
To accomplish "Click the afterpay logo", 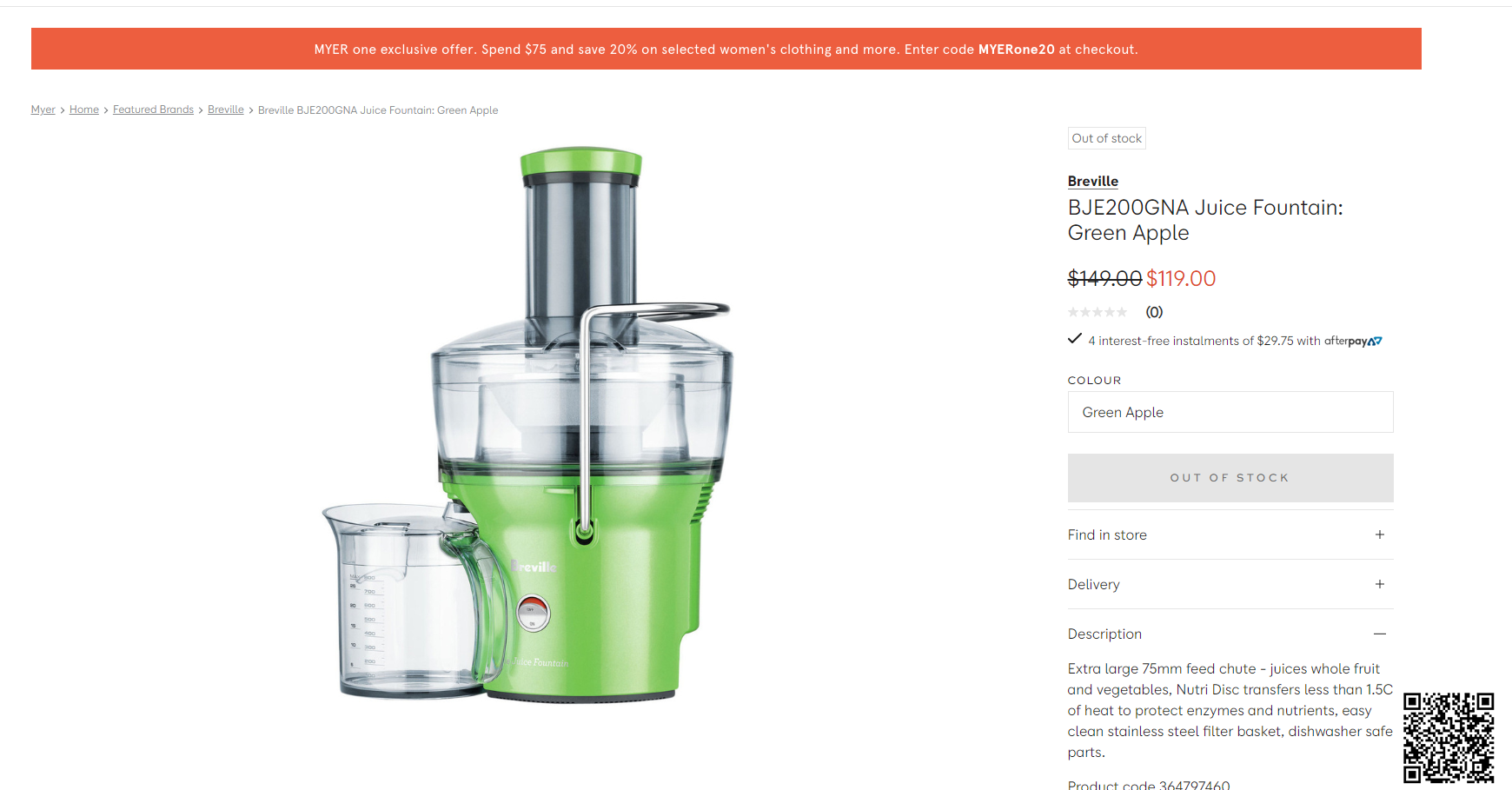I will pyautogui.click(x=1353, y=341).
